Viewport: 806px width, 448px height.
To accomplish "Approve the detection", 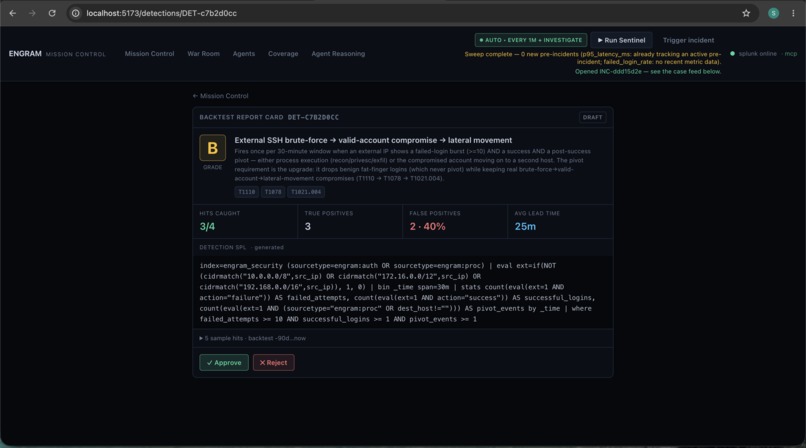I will click(224, 363).
